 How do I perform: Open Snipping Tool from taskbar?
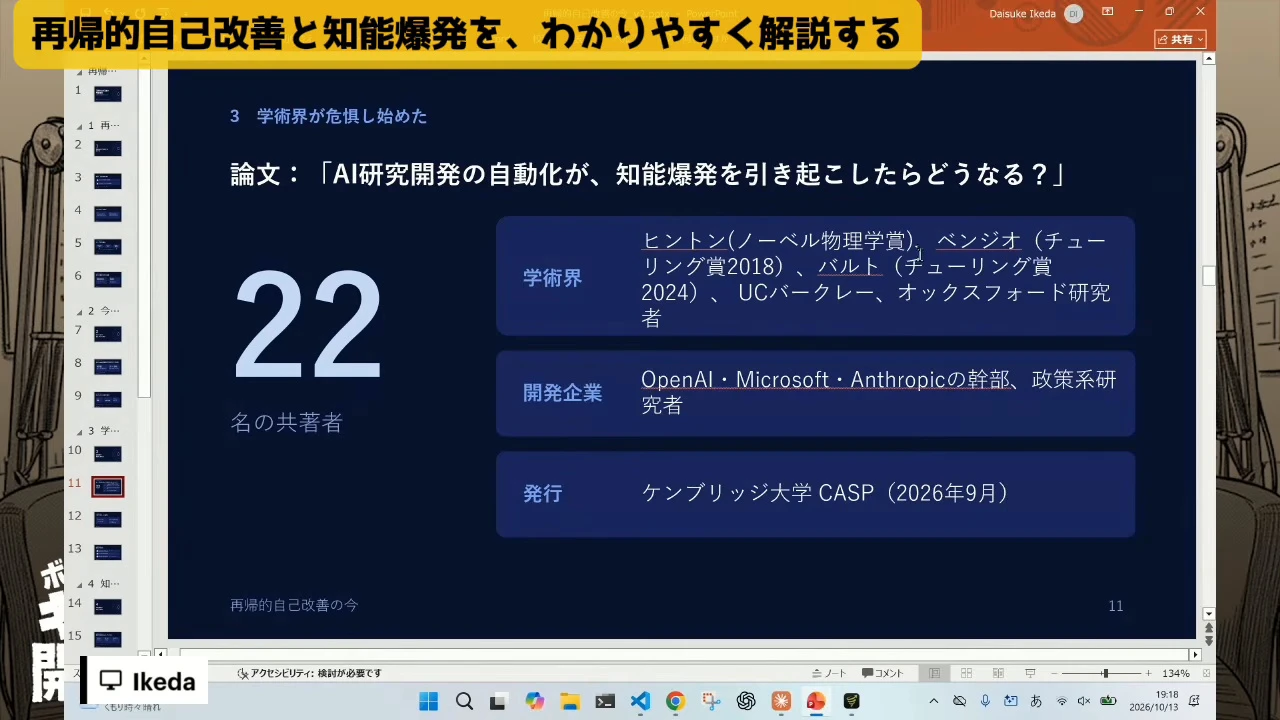711,701
